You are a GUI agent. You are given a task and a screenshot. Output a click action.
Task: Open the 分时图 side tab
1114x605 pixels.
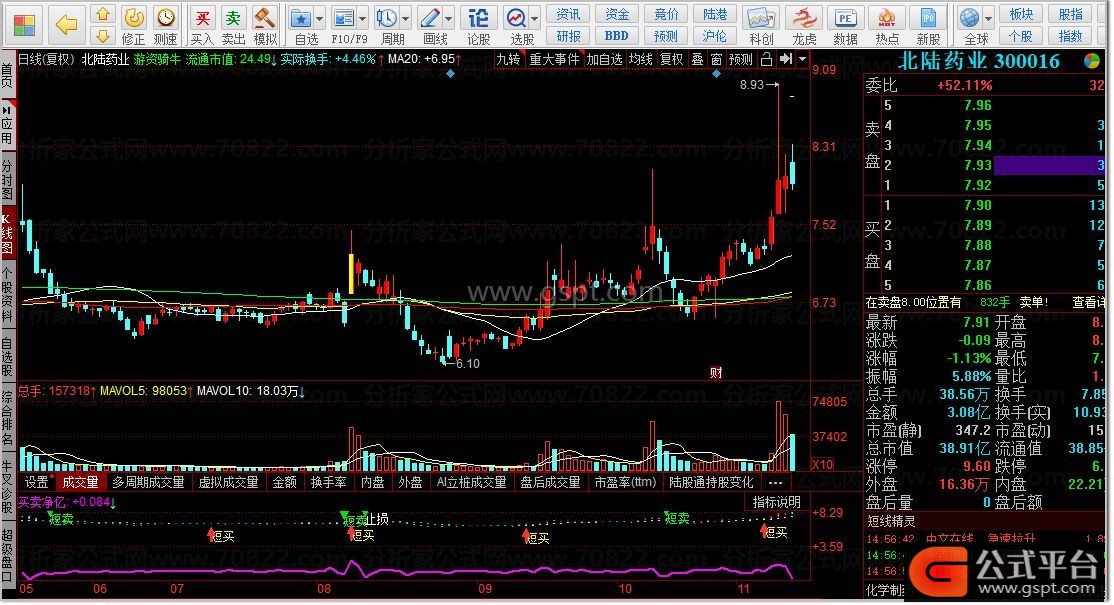click(7, 180)
